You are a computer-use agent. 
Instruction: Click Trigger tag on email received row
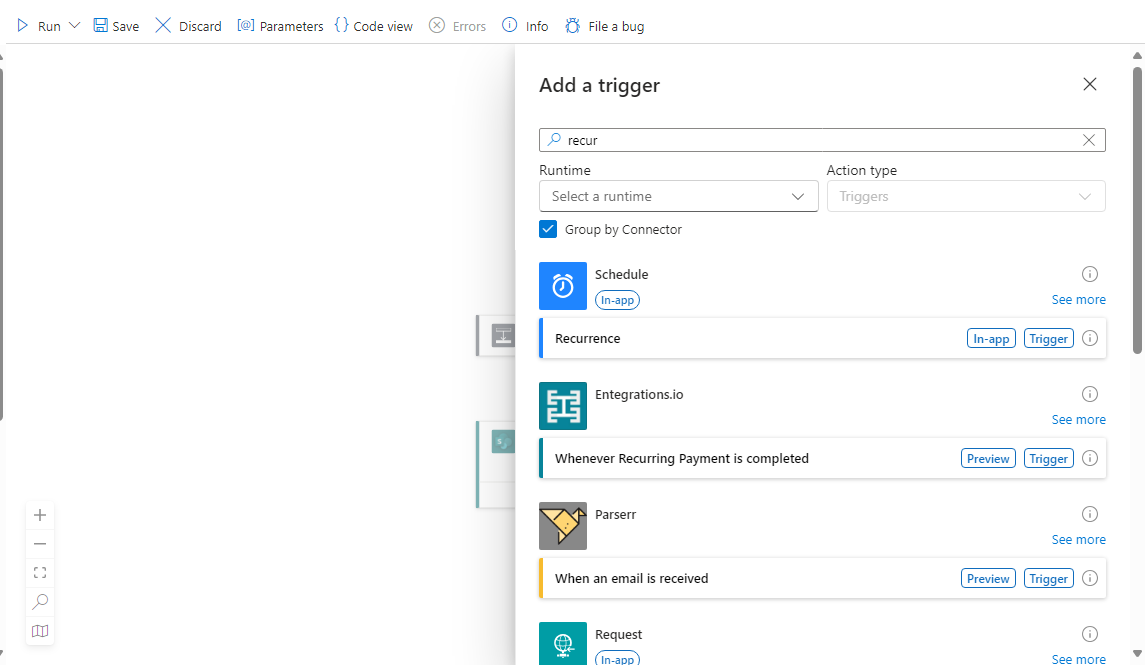(1049, 578)
